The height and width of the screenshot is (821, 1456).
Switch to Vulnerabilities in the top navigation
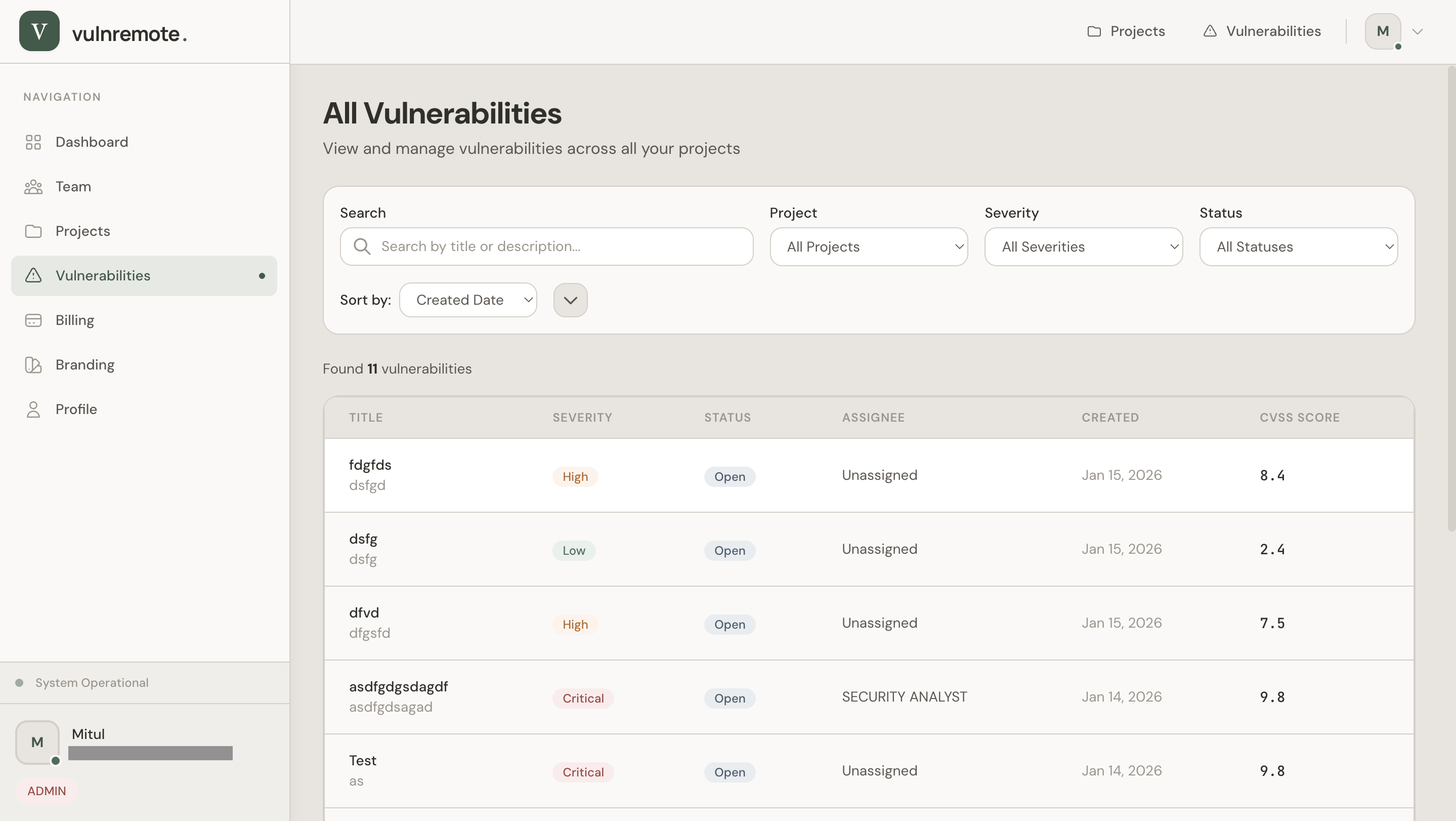tap(1261, 30)
